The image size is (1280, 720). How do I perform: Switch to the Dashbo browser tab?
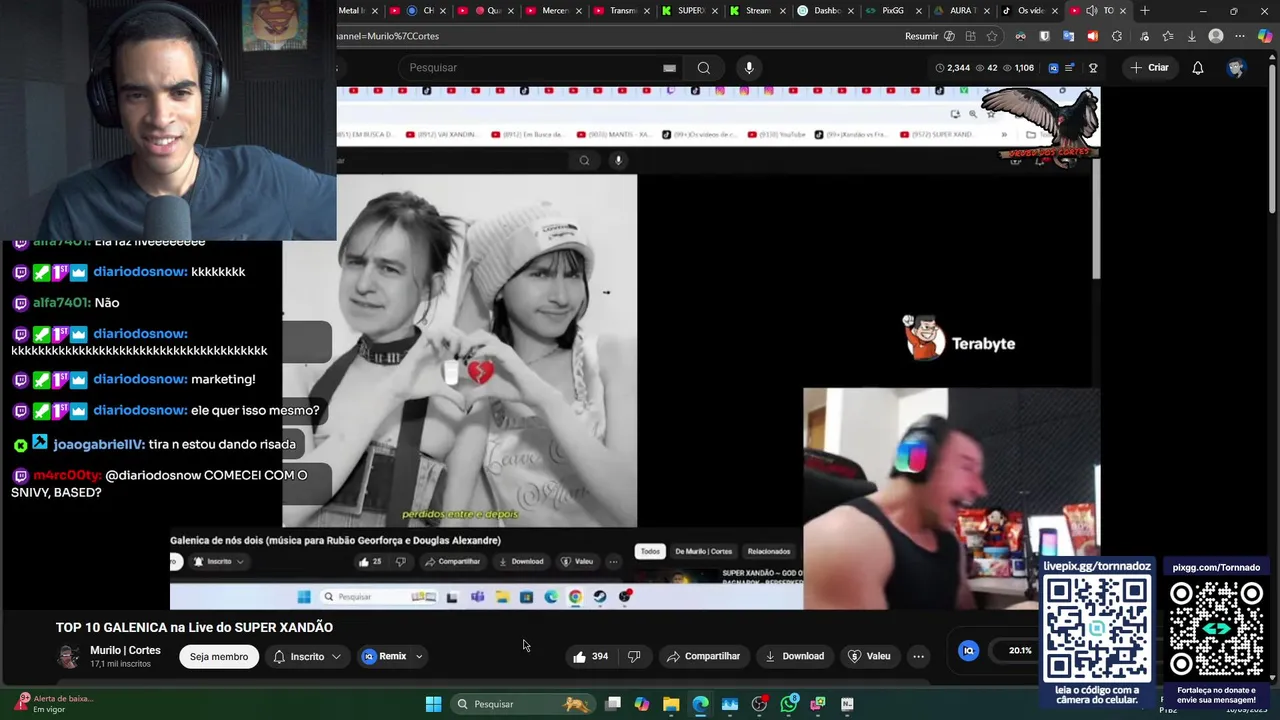(x=818, y=11)
